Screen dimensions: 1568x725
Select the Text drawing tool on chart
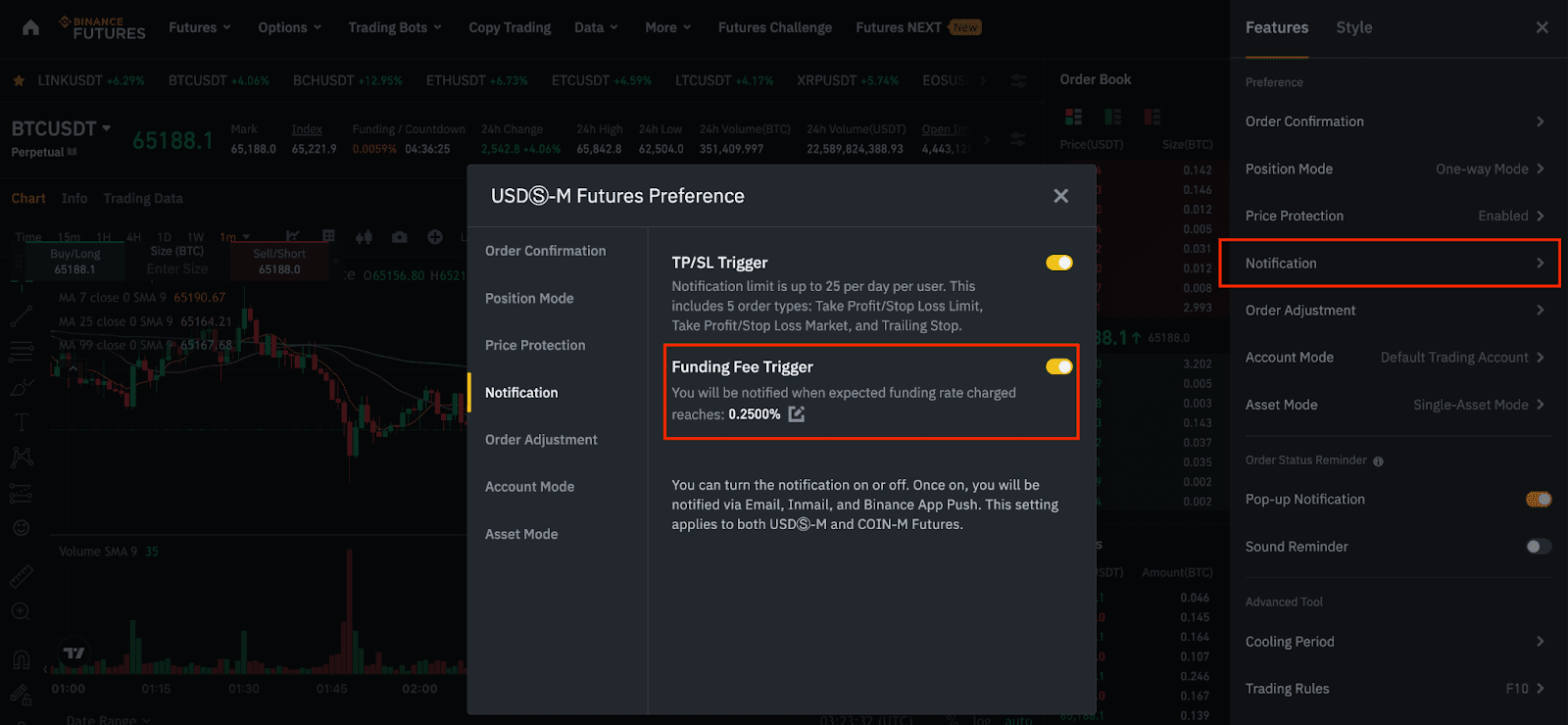coord(22,422)
